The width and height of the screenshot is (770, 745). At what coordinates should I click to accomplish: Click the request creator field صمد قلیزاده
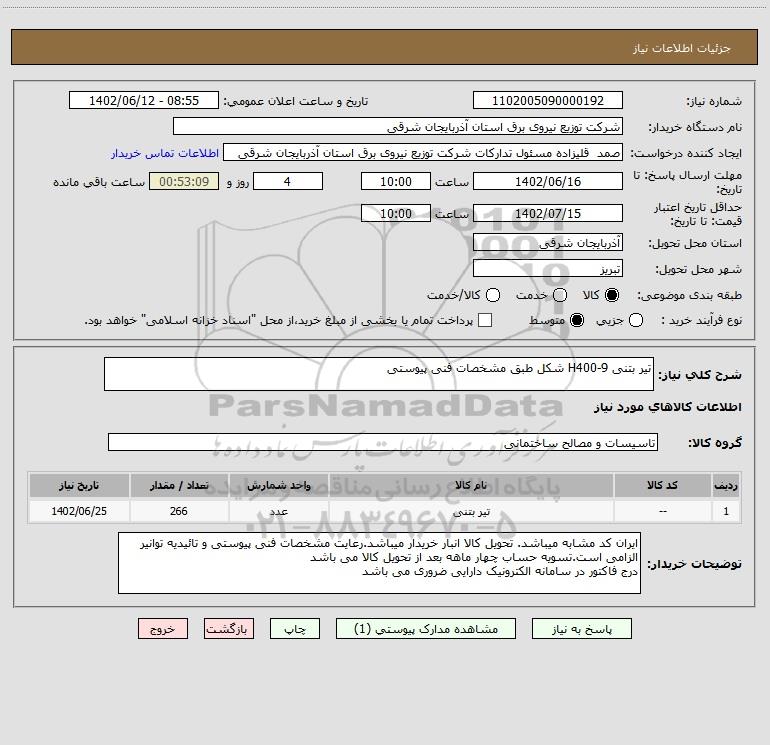pos(423,153)
